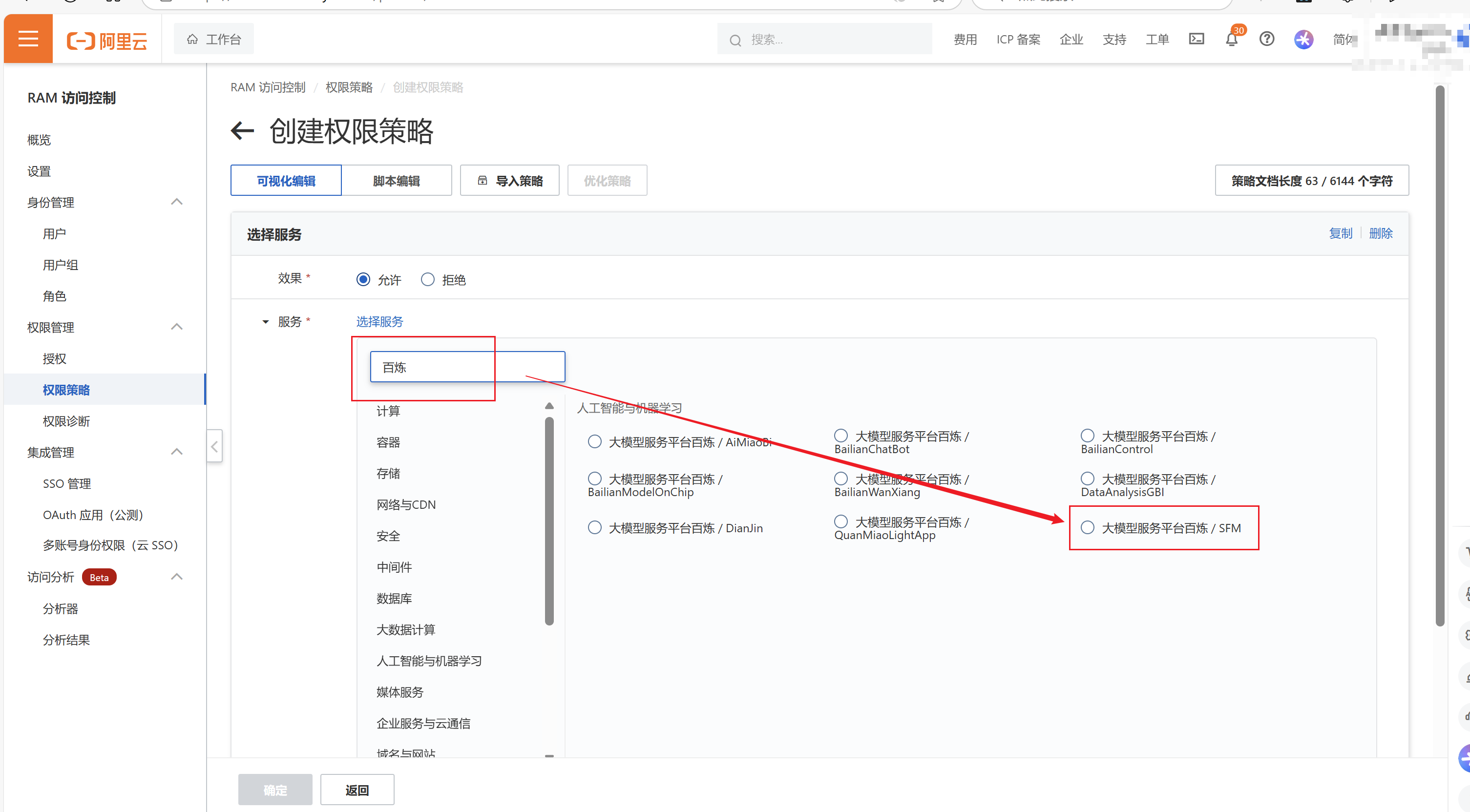Click the help question mark icon
Image resolution: width=1470 pixels, height=812 pixels.
coord(1266,39)
